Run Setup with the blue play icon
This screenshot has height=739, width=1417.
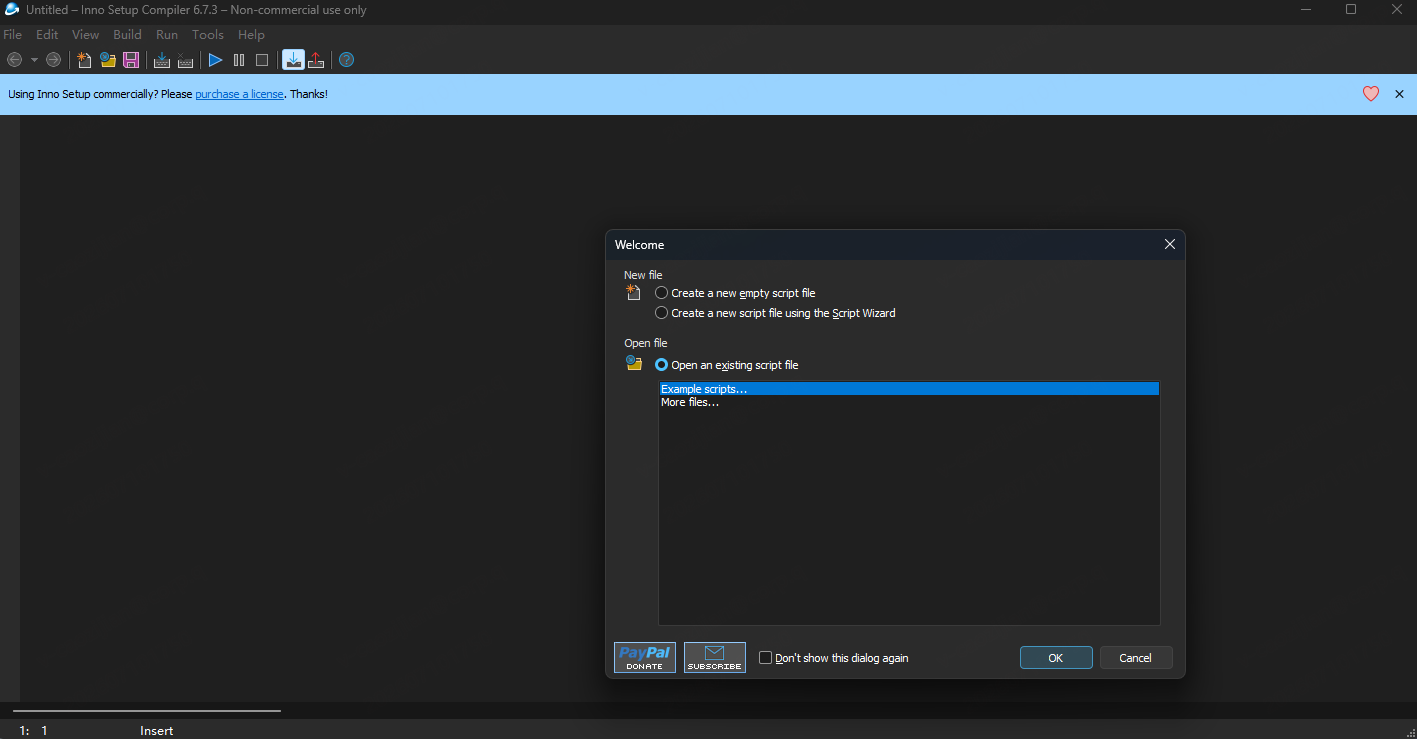[215, 60]
